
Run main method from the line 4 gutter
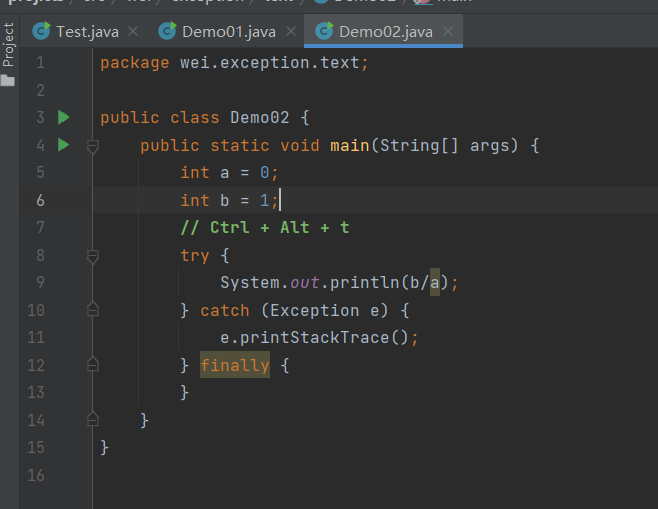point(63,145)
